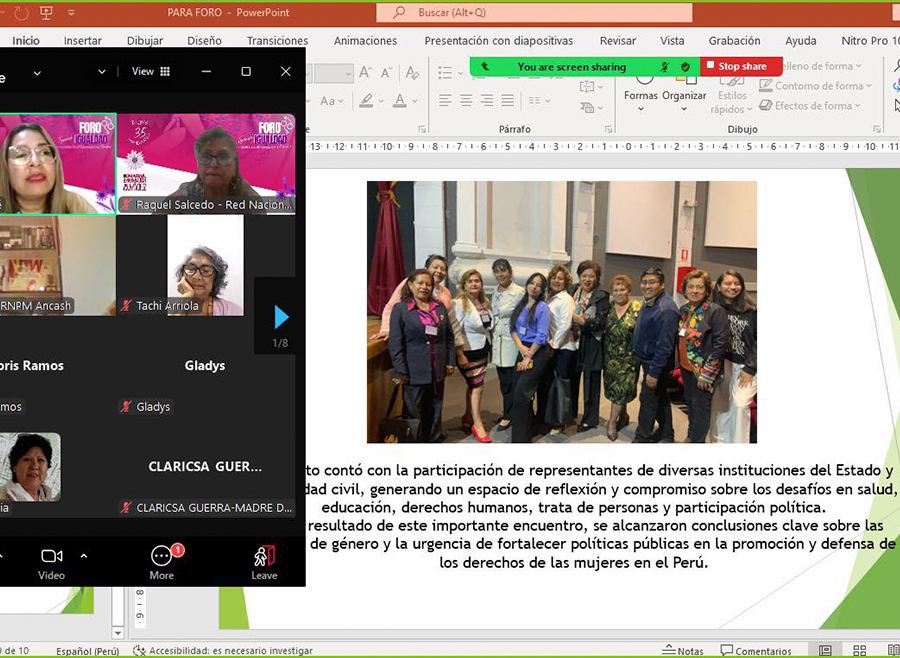Expand the video options arrow beside Video
The height and width of the screenshot is (658, 900).
(x=84, y=556)
